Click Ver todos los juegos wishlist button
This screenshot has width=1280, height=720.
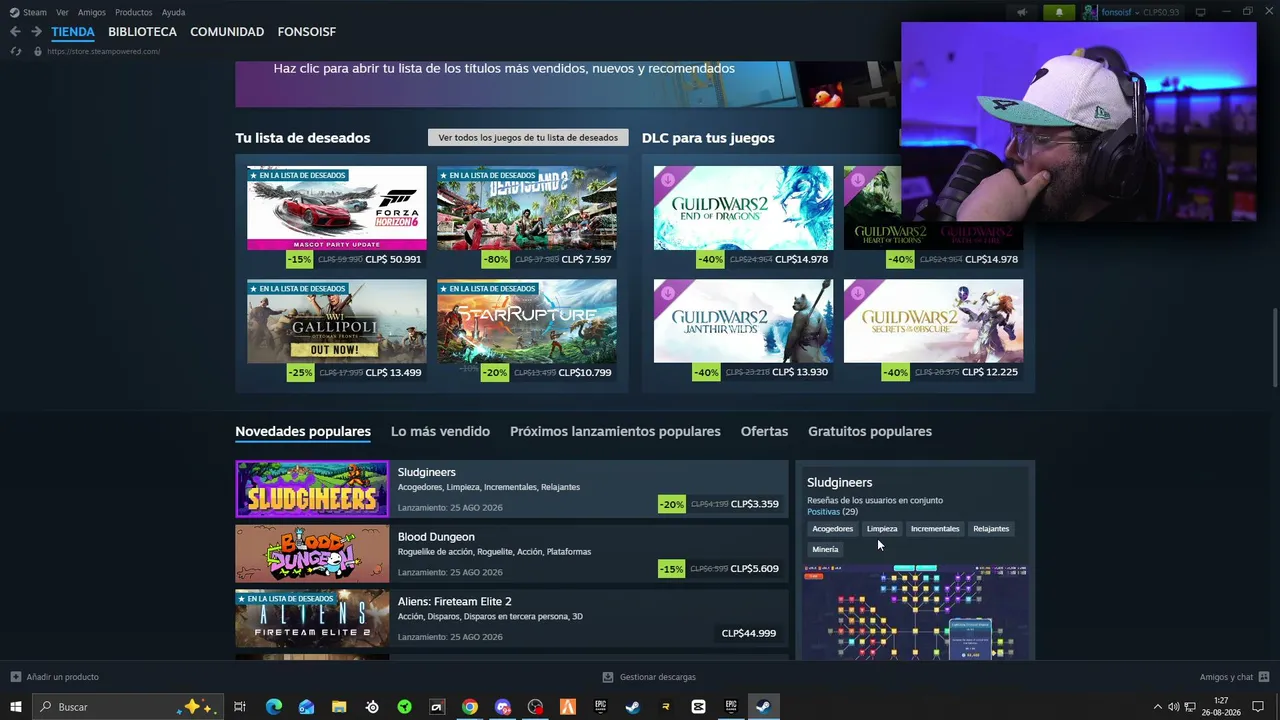click(x=528, y=137)
